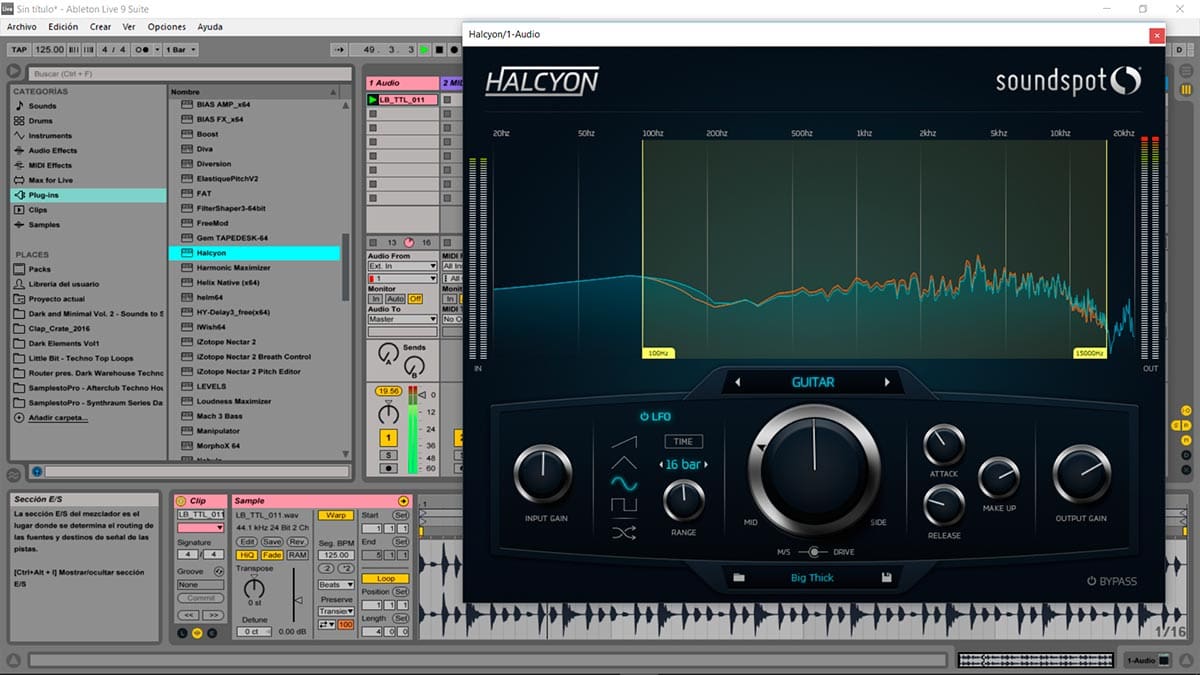Viewport: 1200px width, 675px height.
Task: Launch the LB_TTL_011 clip play triangle
Action: (x=373, y=100)
